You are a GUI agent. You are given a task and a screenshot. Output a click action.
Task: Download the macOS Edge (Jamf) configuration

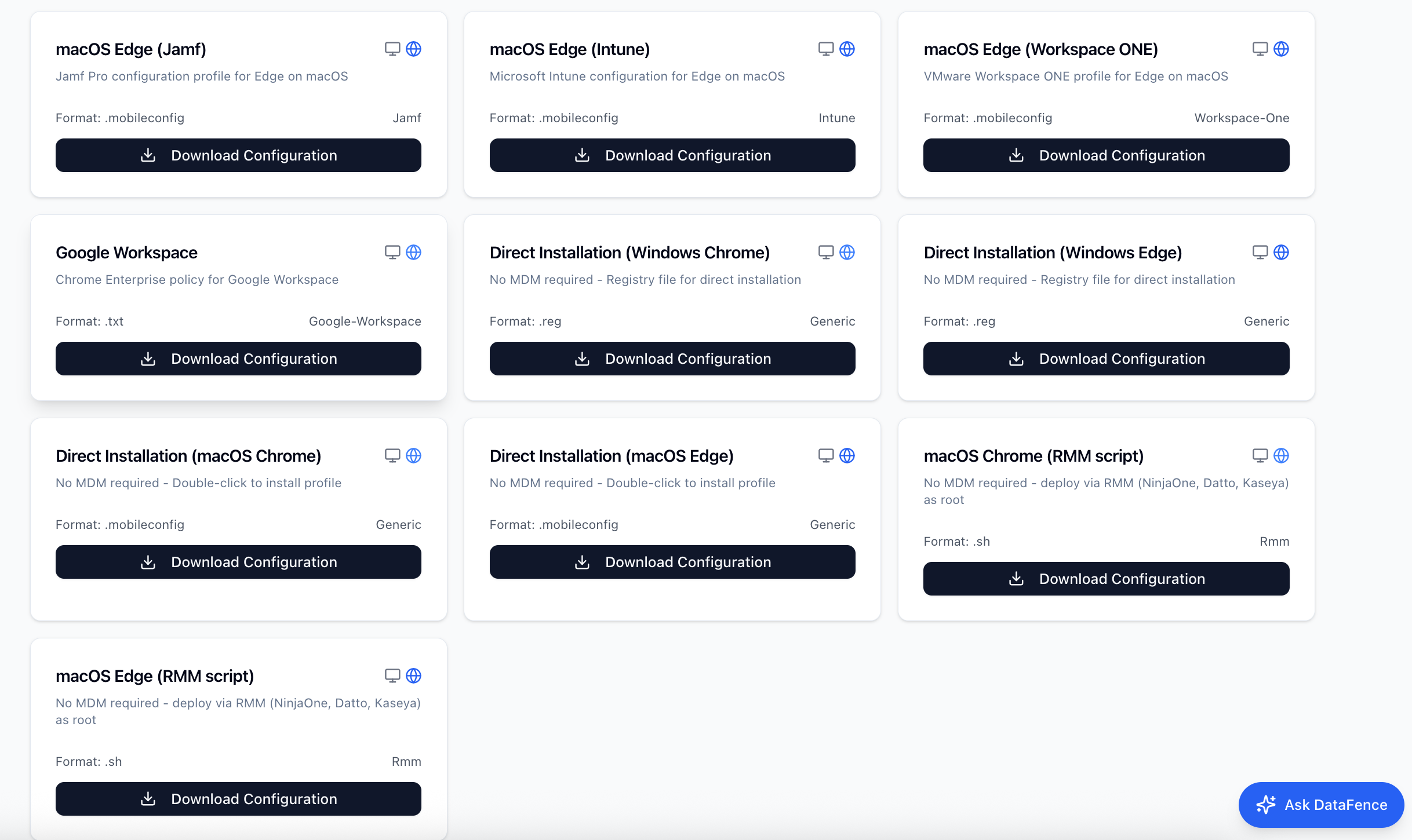pyautogui.click(x=238, y=155)
